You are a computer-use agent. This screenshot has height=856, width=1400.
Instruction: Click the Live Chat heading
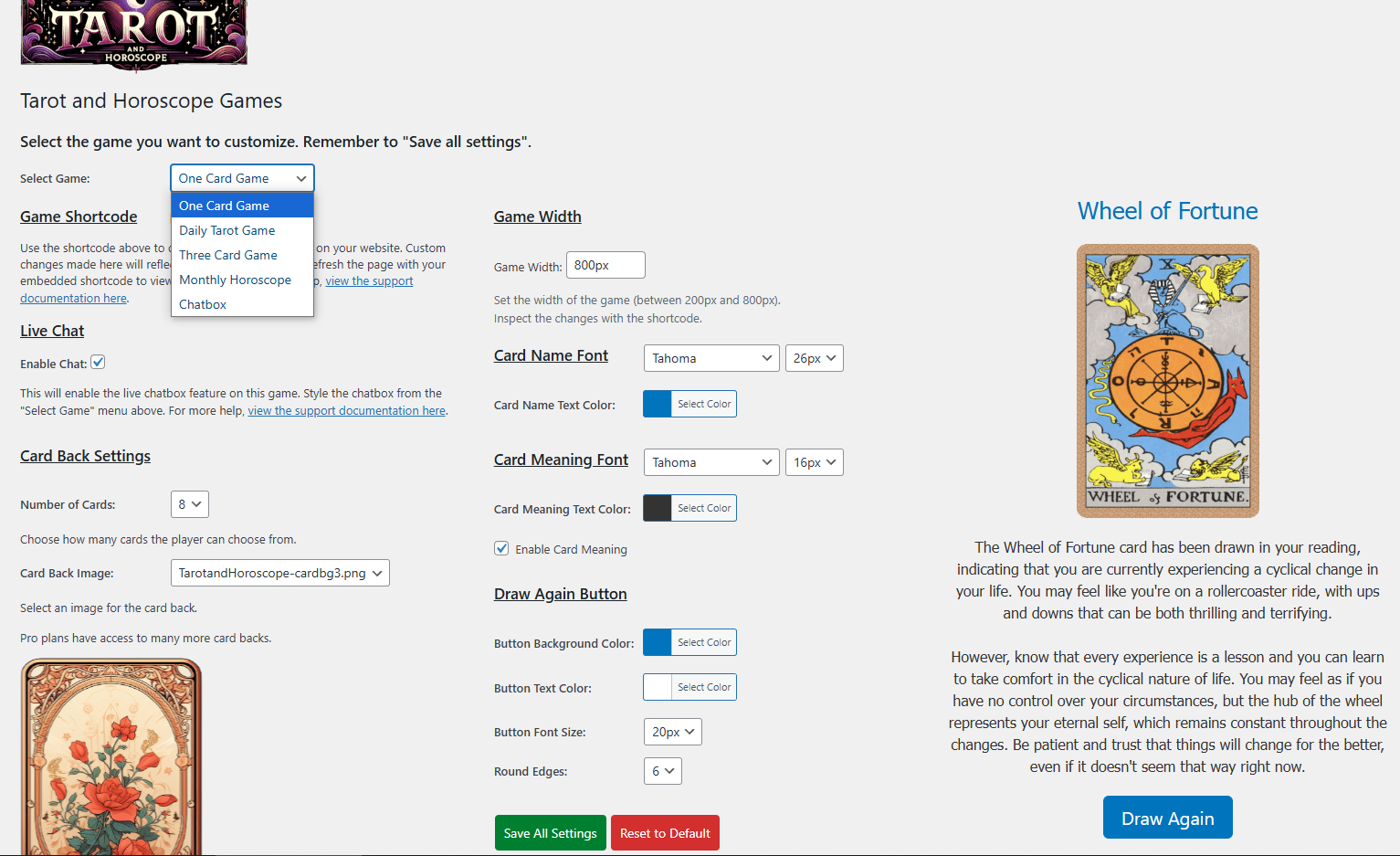click(52, 331)
